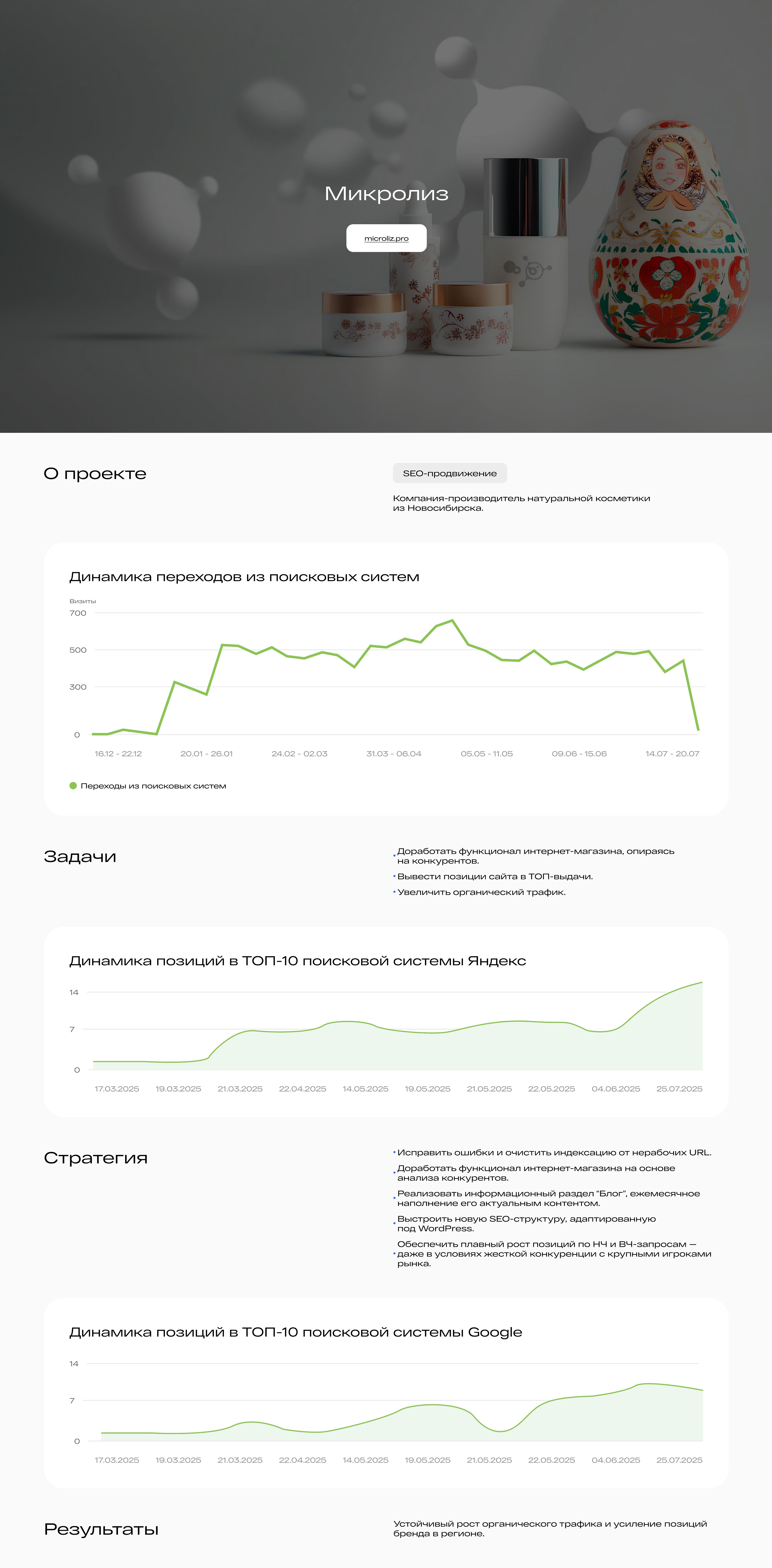Click the Визиты axis caption
Viewport: 772px width, 1568px height.
point(83,602)
